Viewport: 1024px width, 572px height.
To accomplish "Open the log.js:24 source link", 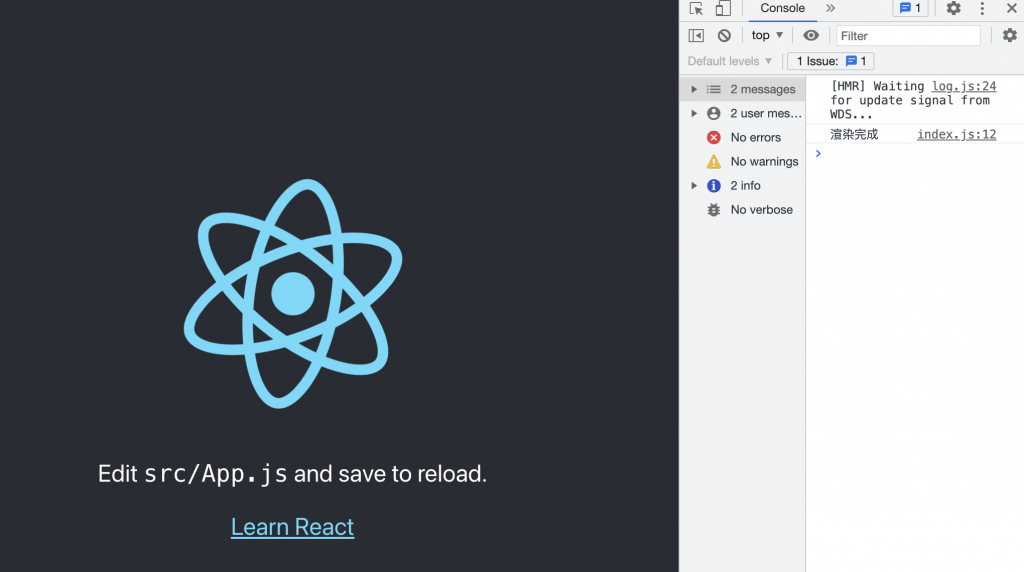I will tap(963, 86).
